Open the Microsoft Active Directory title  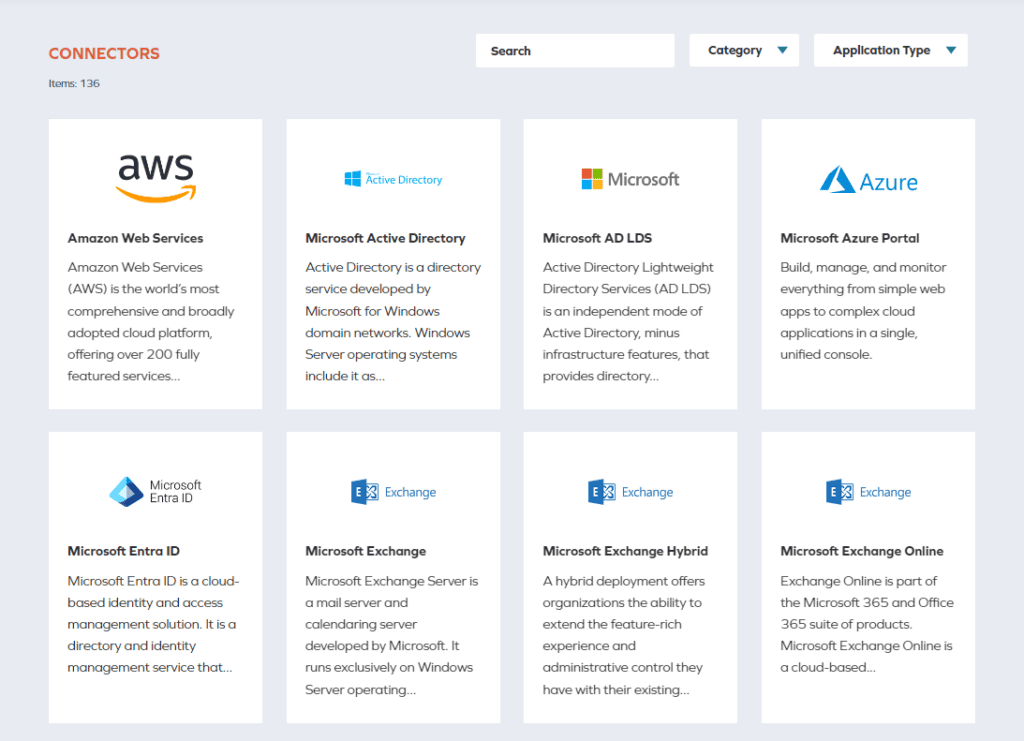pyautogui.click(x=385, y=238)
